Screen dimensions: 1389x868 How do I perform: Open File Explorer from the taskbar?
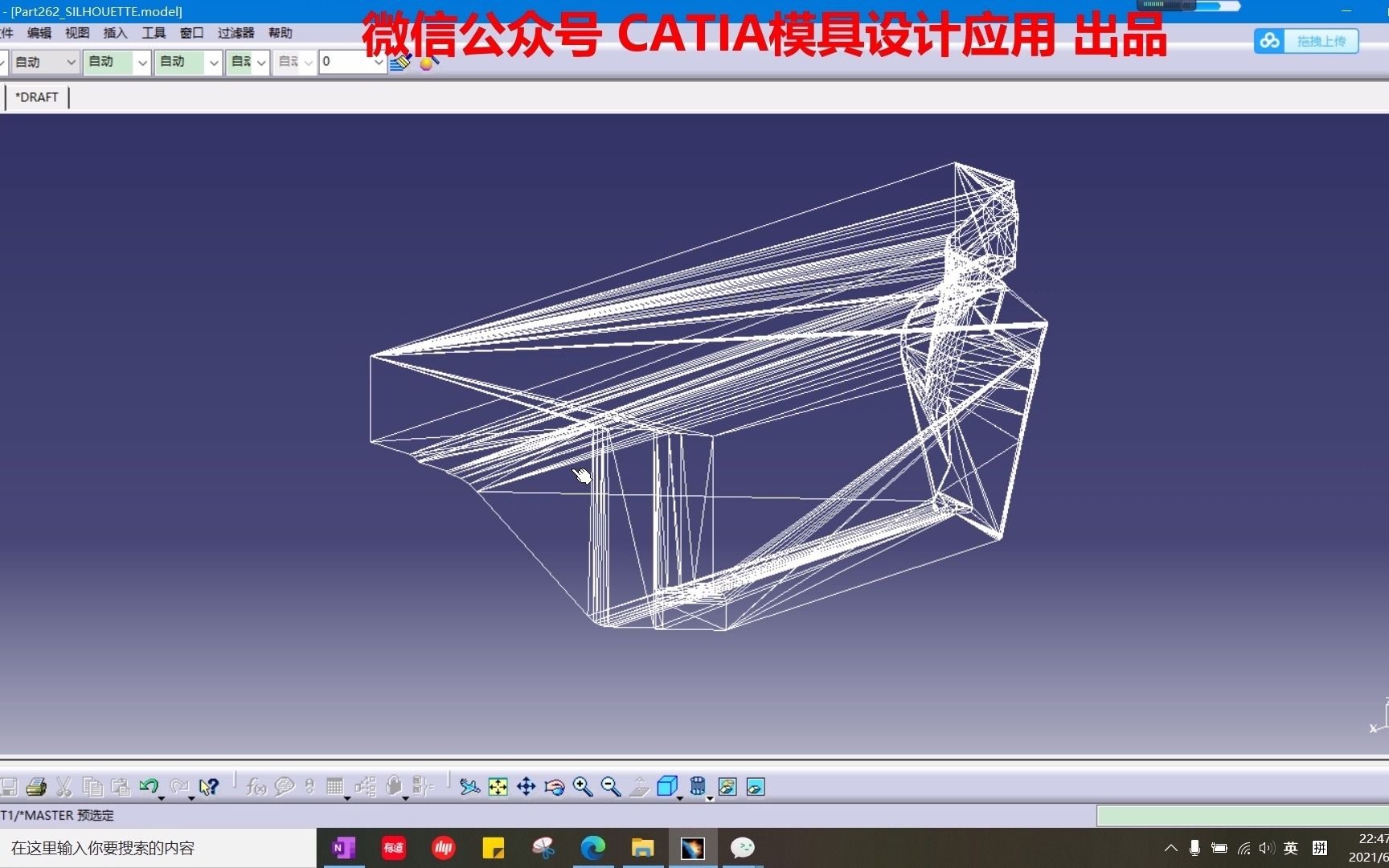[x=642, y=848]
